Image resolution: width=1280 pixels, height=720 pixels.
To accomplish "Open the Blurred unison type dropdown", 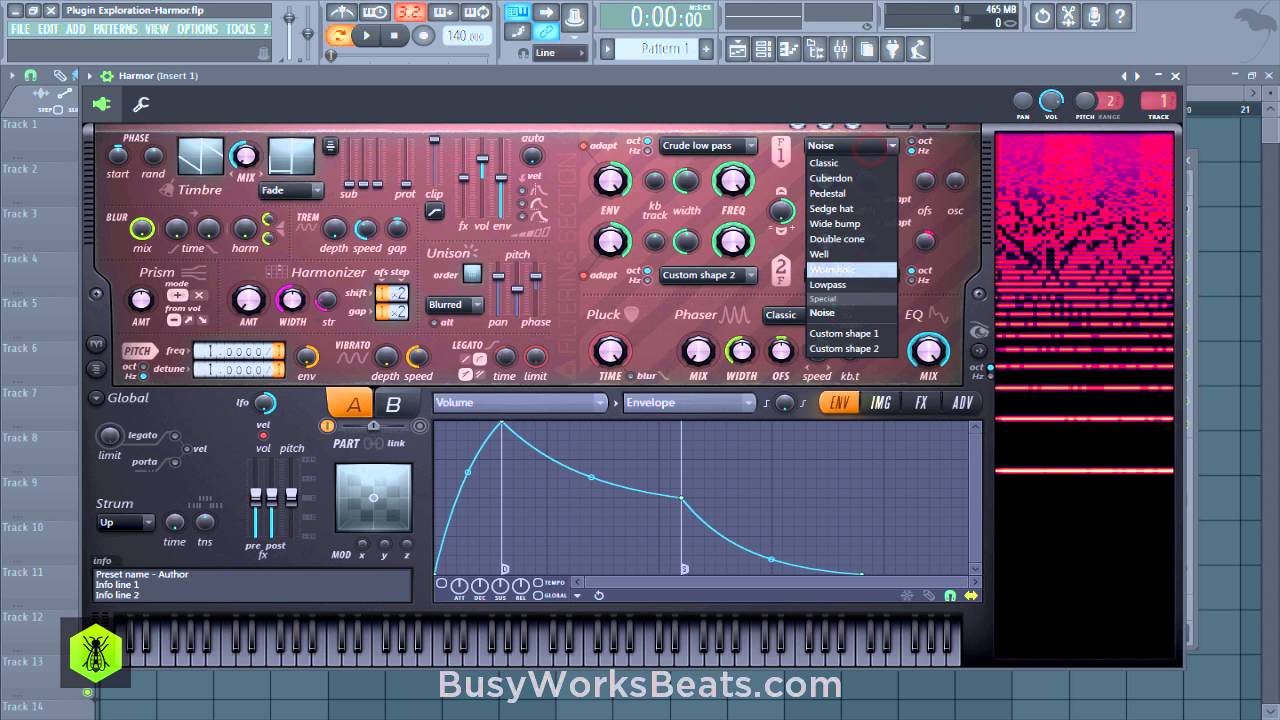I will coord(455,305).
